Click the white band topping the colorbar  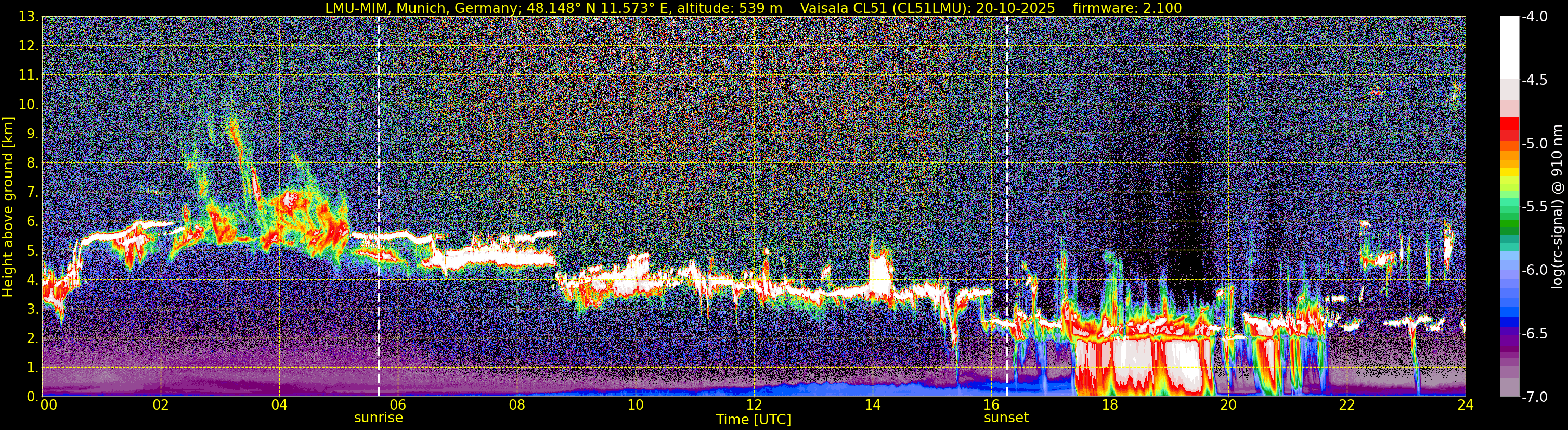1510,48
